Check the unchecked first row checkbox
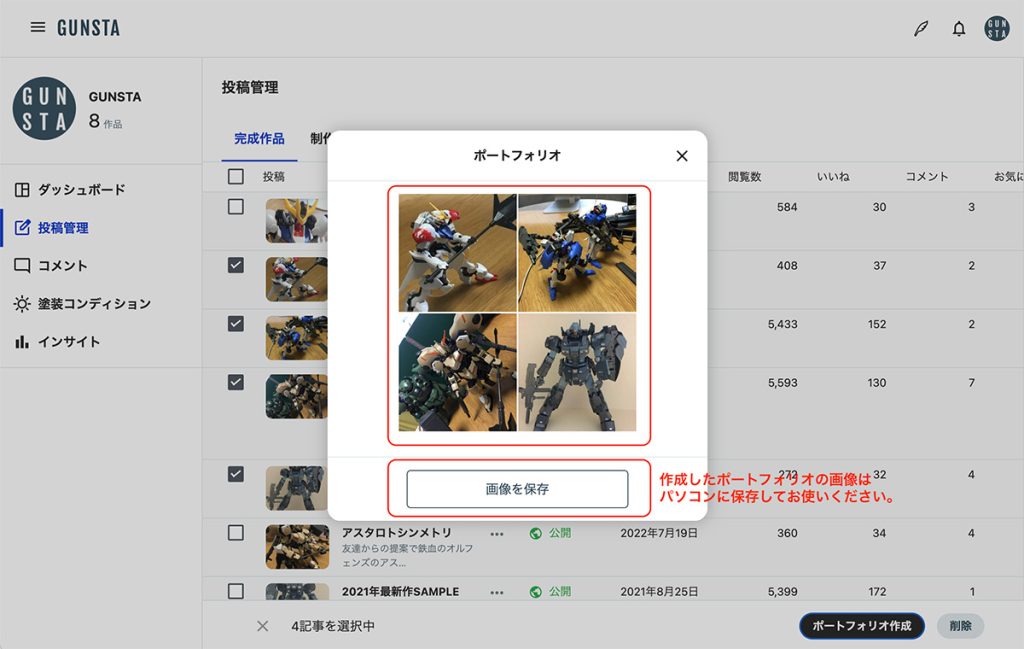 tap(236, 207)
